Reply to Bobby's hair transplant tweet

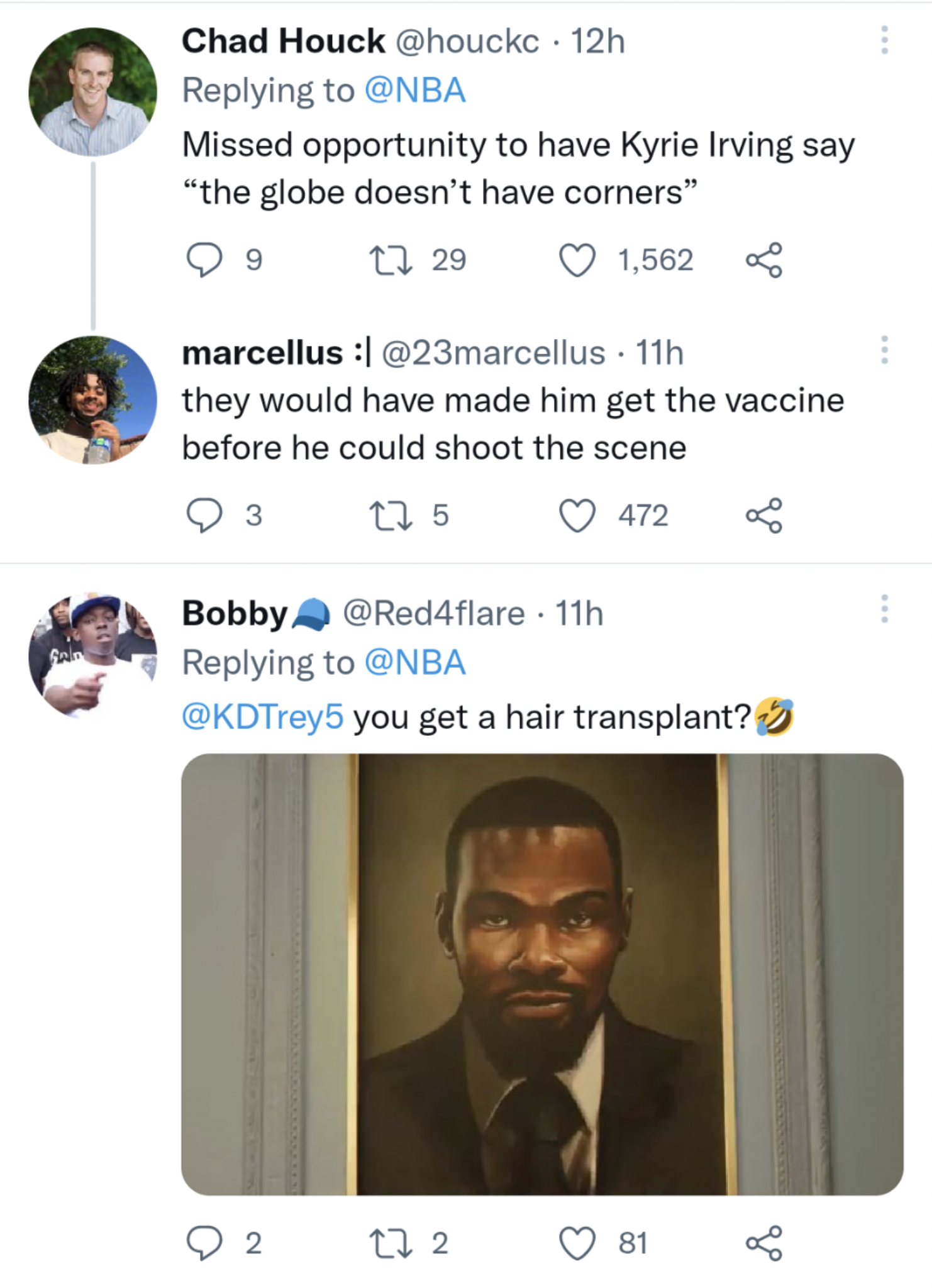tap(204, 1243)
